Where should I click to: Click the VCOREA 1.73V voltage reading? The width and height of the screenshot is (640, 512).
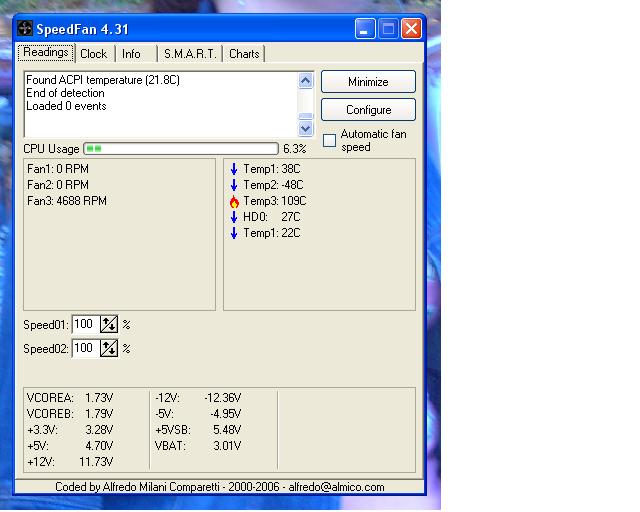[x=70, y=398]
